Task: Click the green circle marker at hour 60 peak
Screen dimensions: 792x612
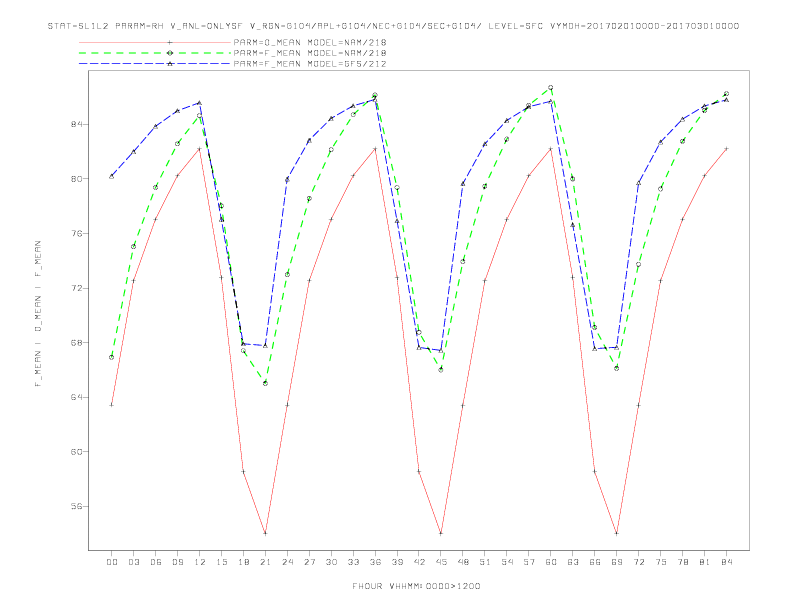Action: tap(551, 87)
